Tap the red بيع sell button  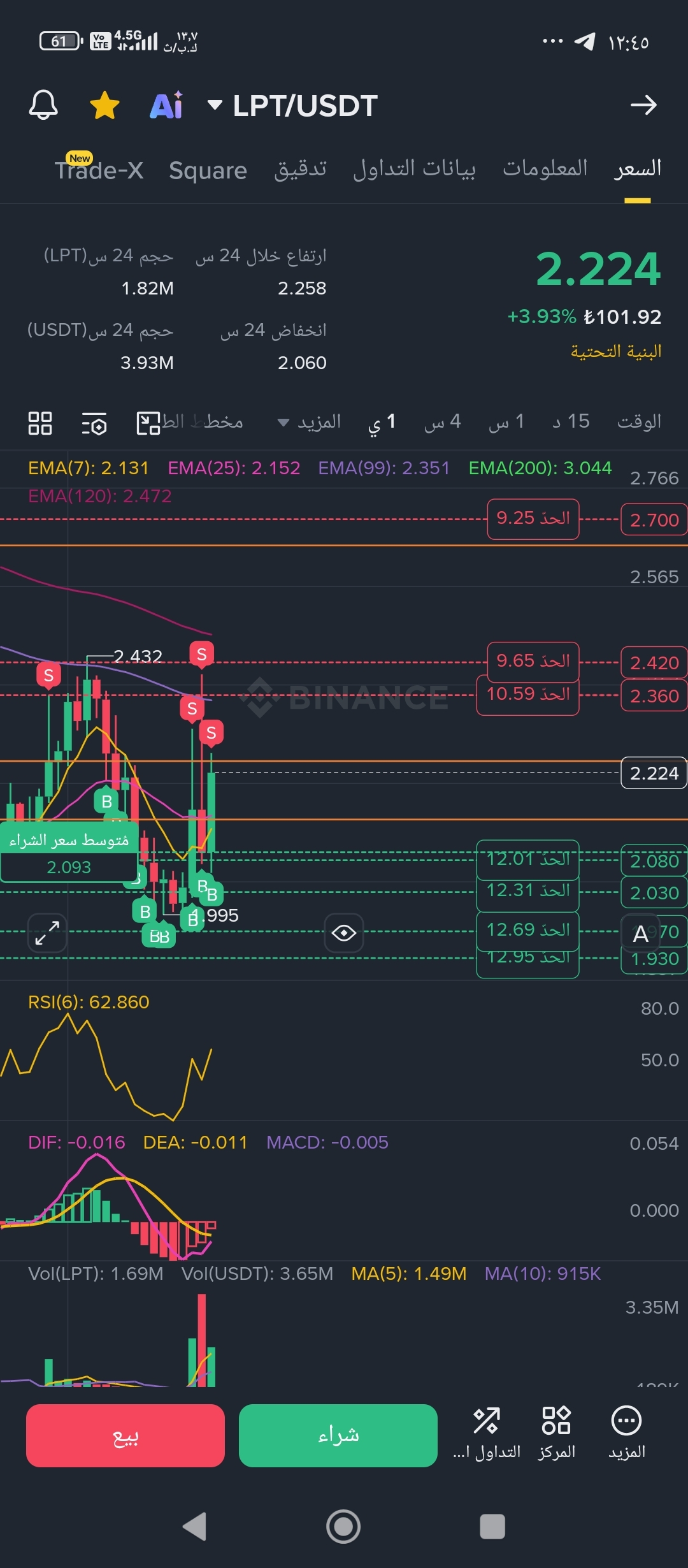tap(125, 1435)
